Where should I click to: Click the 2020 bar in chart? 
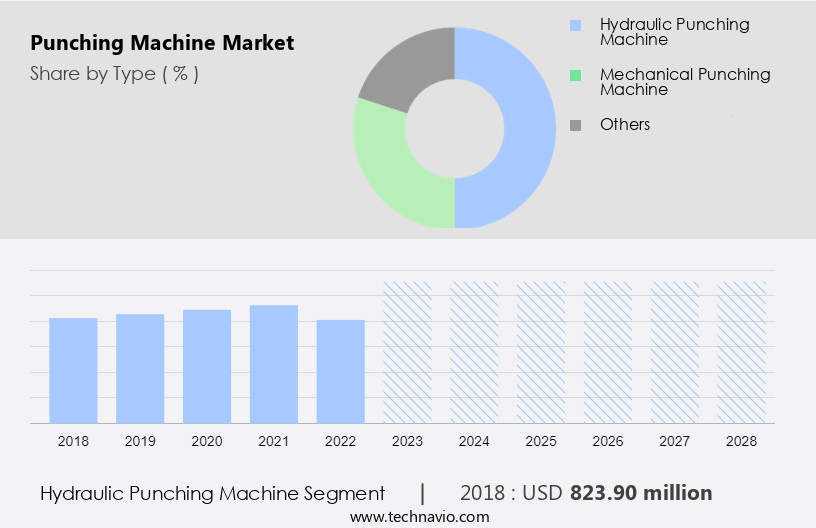tap(207, 366)
